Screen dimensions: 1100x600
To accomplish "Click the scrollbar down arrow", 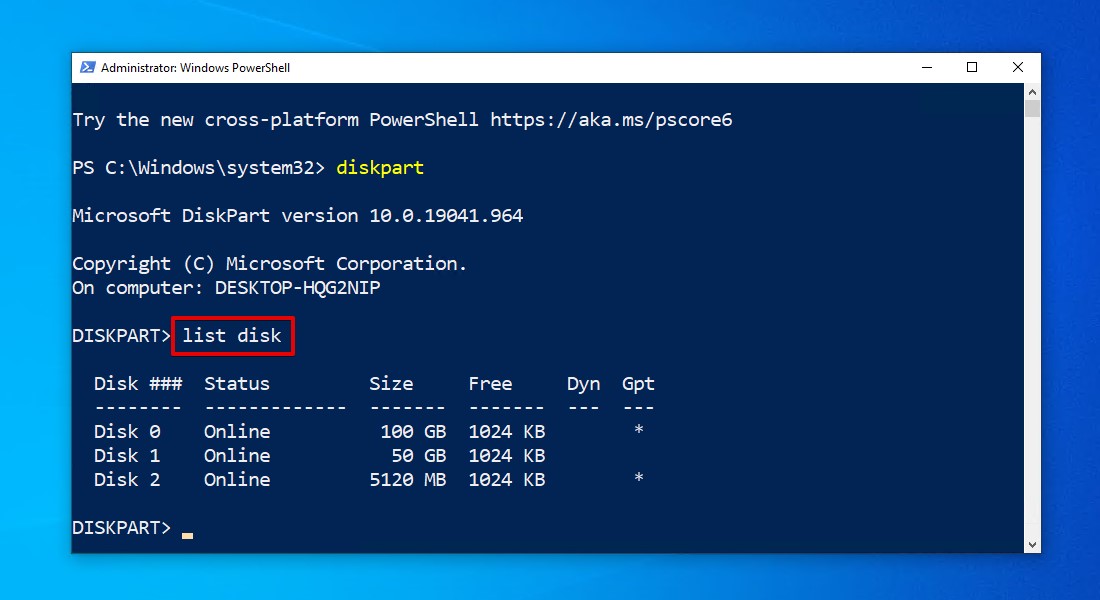I will [1032, 545].
